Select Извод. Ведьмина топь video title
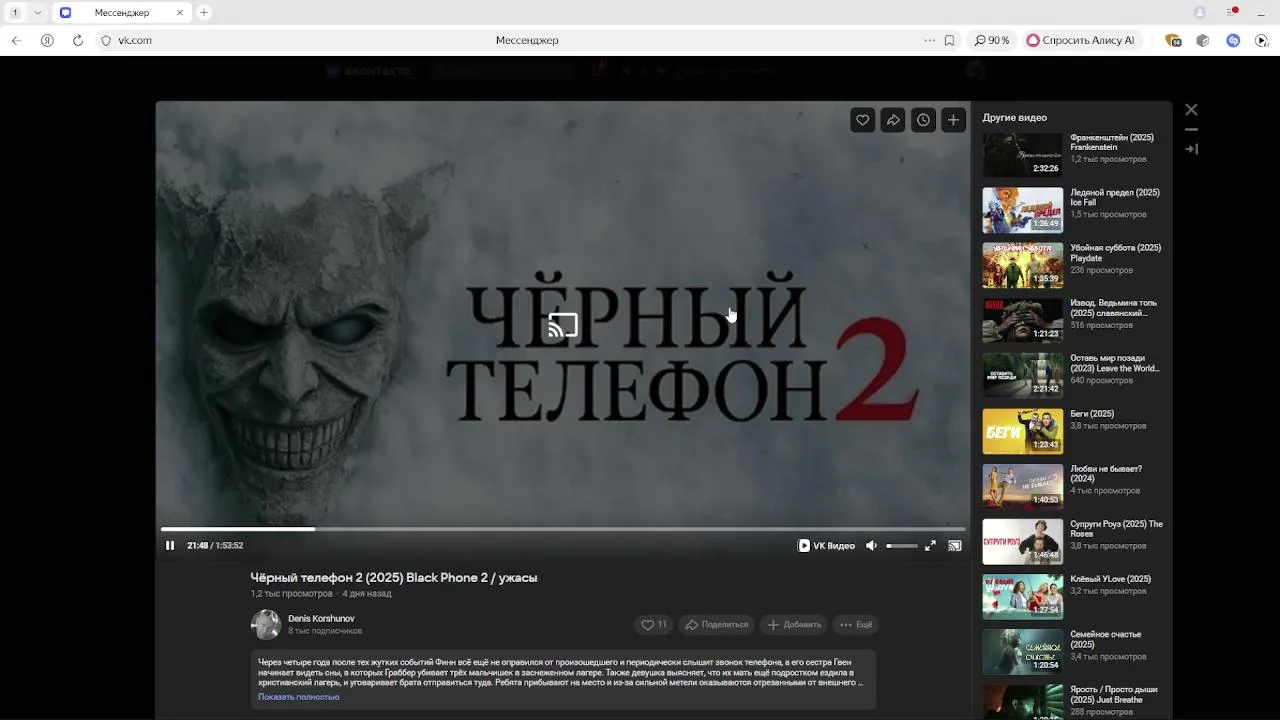Image resolution: width=1280 pixels, height=720 pixels. (x=1113, y=308)
